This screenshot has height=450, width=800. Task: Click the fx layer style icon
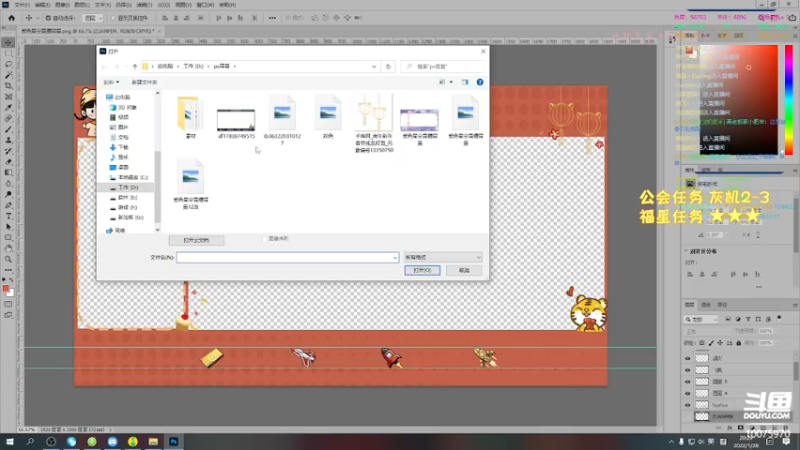[730, 428]
